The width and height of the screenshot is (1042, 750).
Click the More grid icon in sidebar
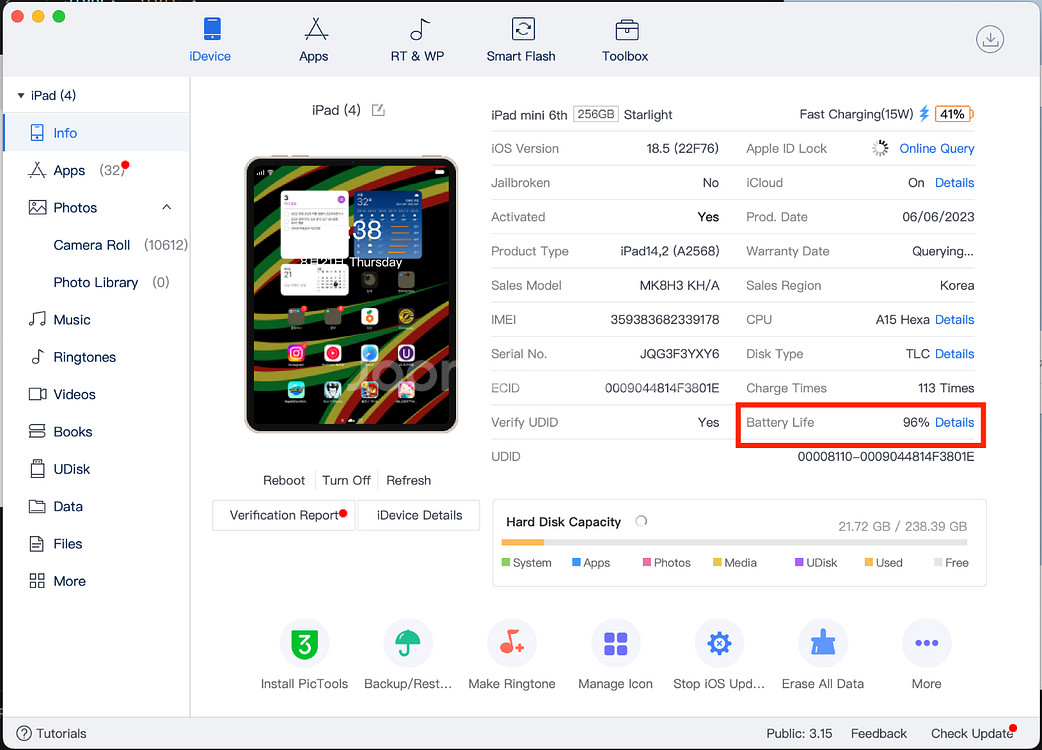pyautogui.click(x=37, y=581)
